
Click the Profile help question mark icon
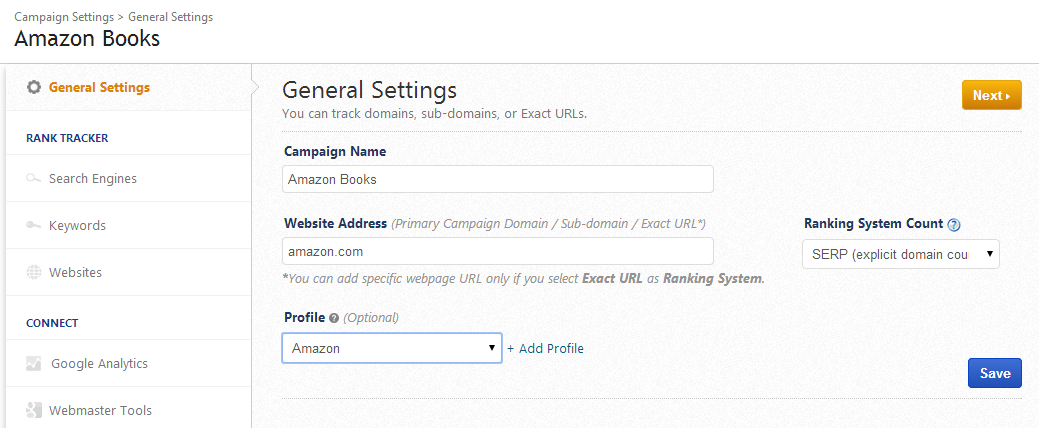point(334,318)
